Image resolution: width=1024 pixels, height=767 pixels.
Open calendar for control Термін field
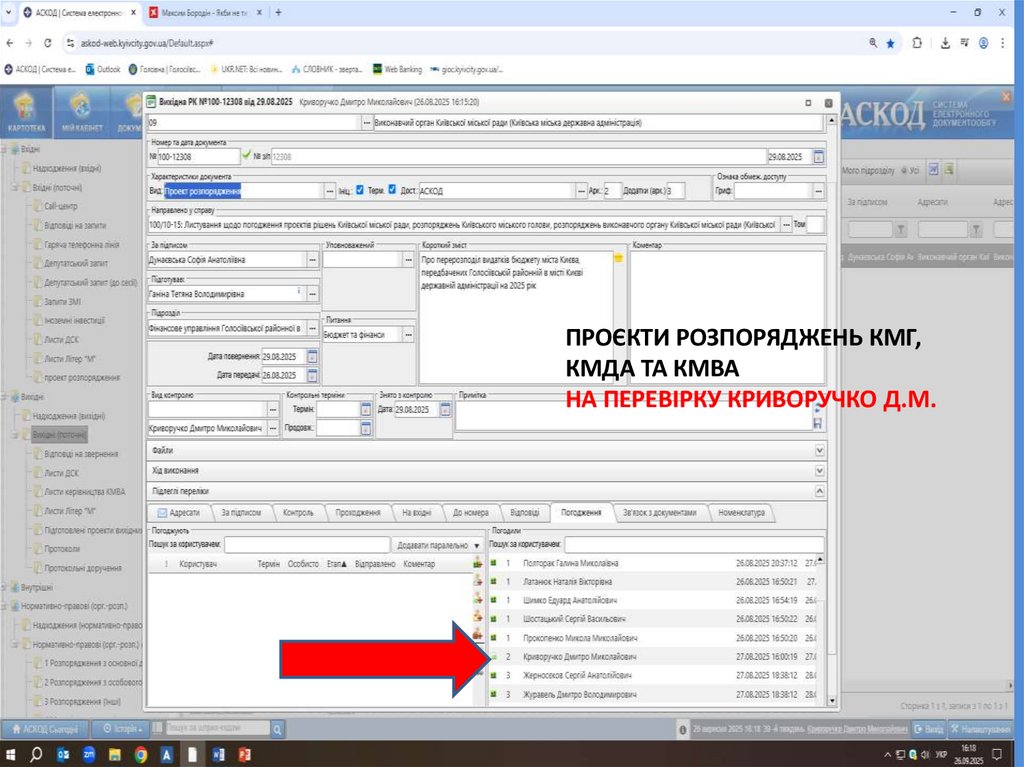[x=366, y=409]
